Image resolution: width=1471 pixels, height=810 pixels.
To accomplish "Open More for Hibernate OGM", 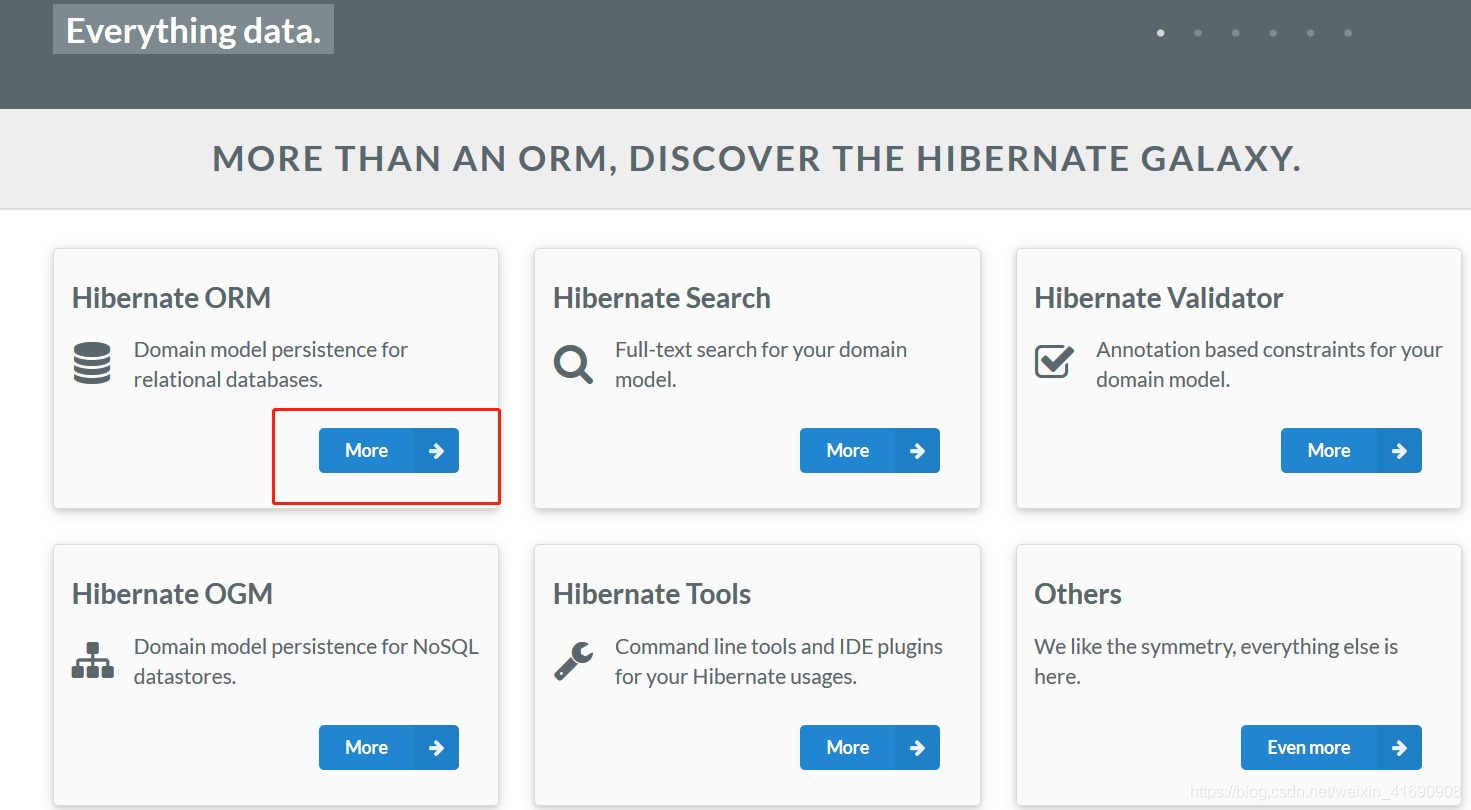I will pyautogui.click(x=389, y=747).
